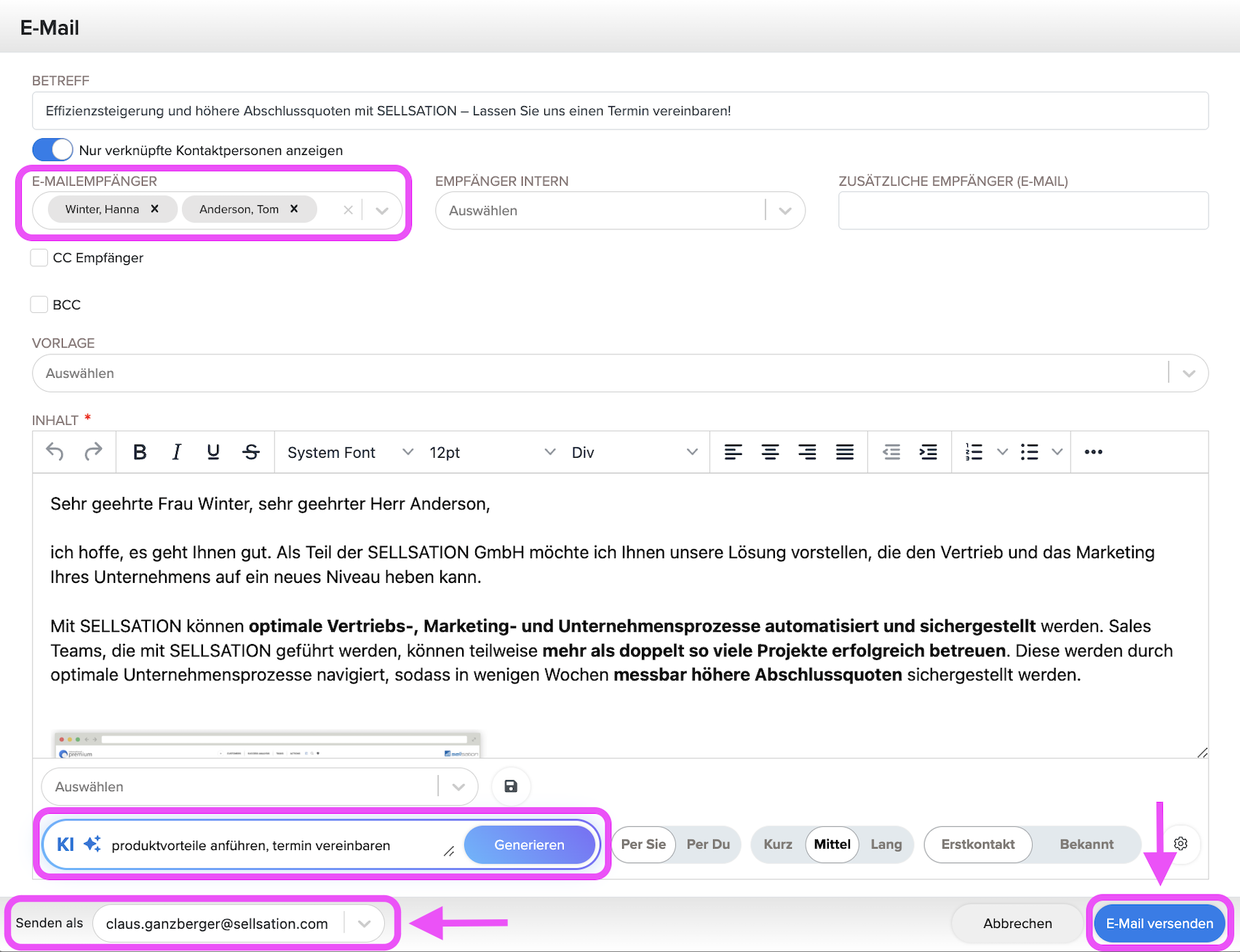
Task: Open the Div block format dropdown
Action: (634, 452)
